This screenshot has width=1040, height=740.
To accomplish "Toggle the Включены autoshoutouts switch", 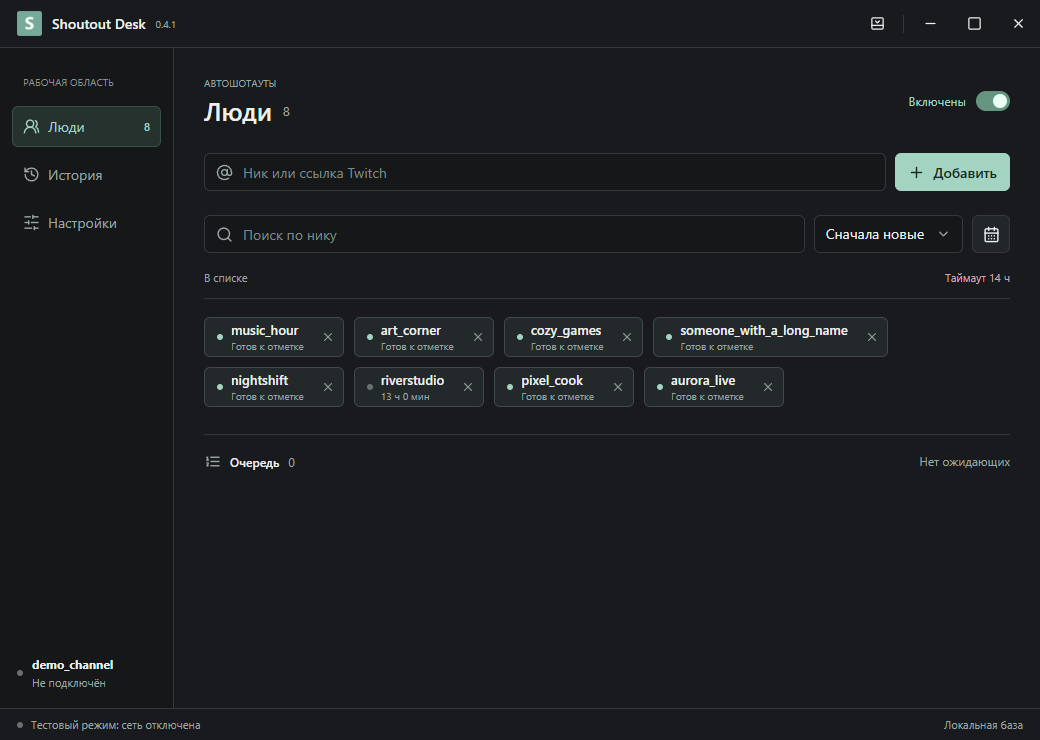I will tap(992, 101).
